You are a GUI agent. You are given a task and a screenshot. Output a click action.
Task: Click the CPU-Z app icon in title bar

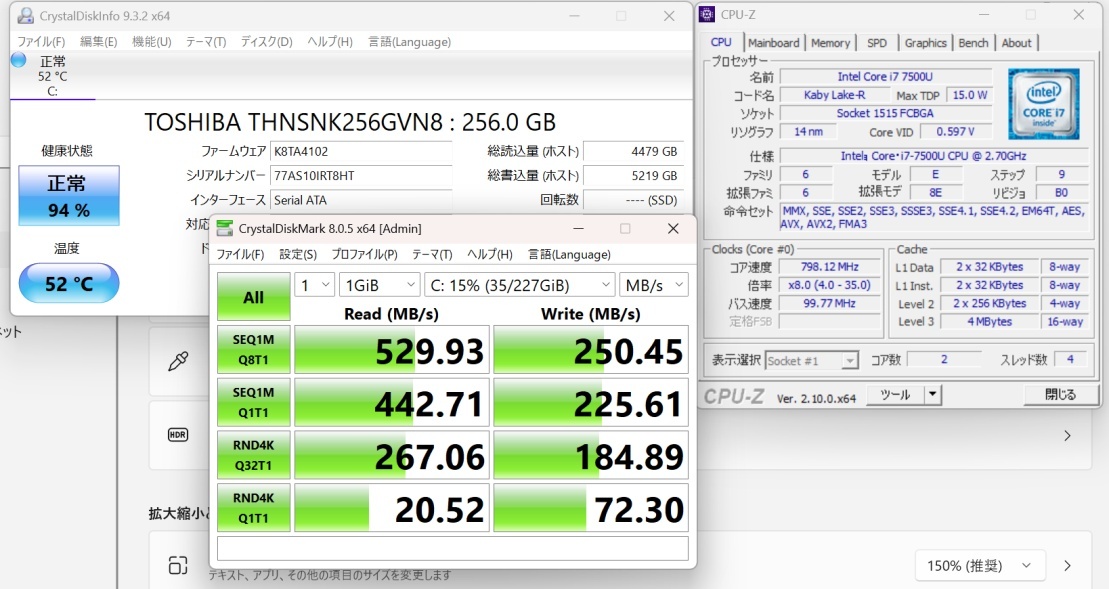(x=707, y=14)
